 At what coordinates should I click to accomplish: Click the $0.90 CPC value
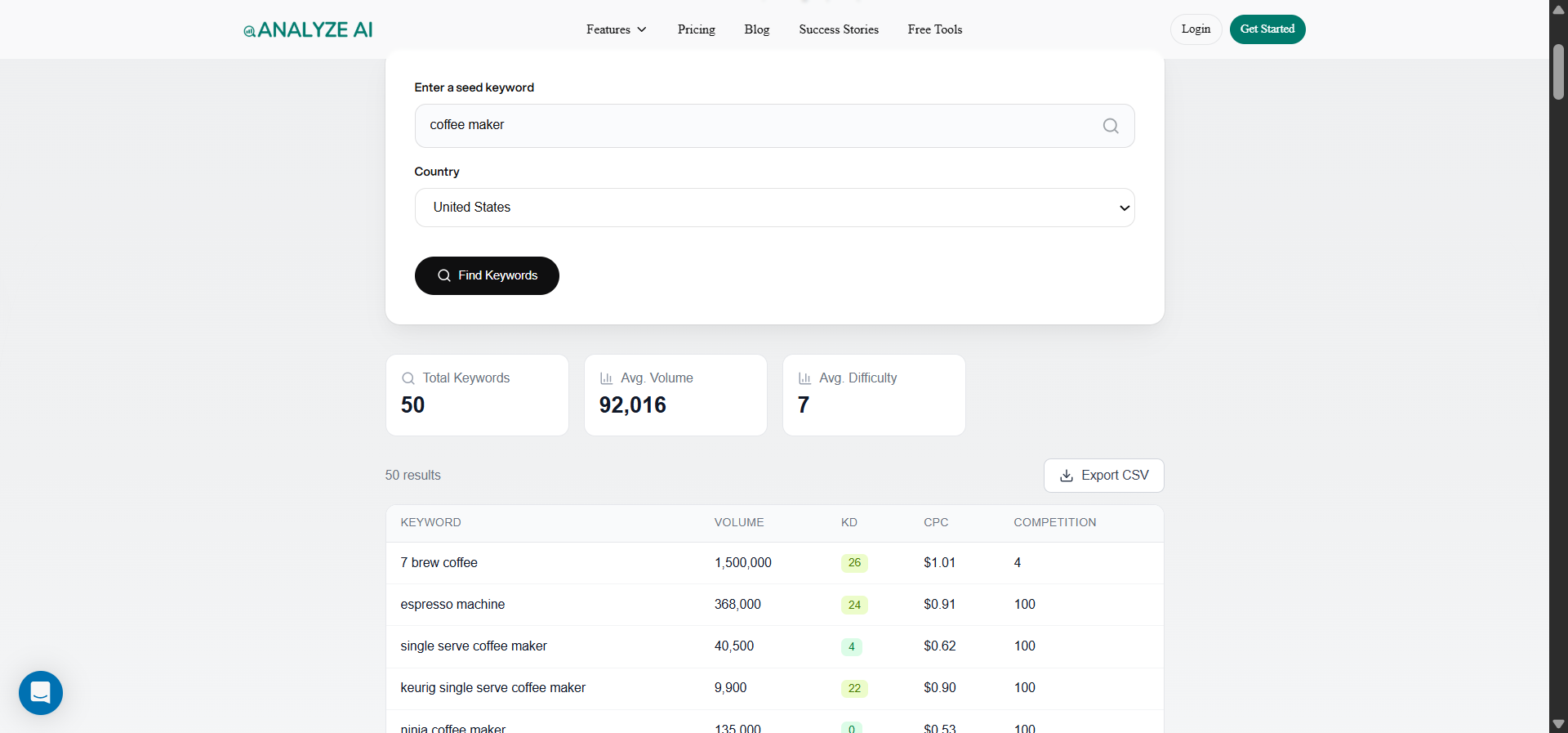click(940, 688)
